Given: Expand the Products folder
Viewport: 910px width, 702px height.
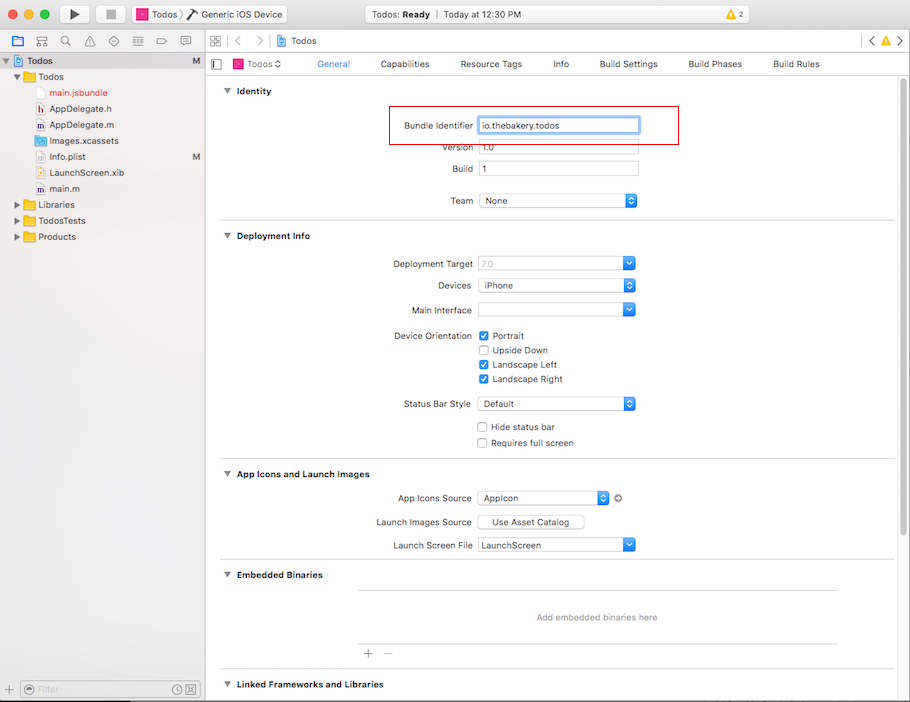Looking at the screenshot, I should click(x=17, y=237).
